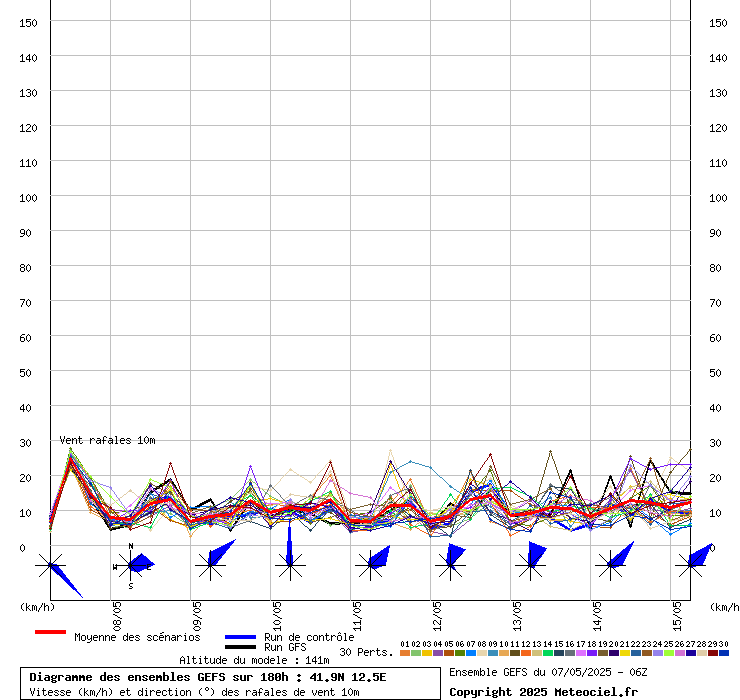Screen dimensions: 740x700
Task: Click the rust brown perturbation 05 swatch
Action: (x=449, y=653)
